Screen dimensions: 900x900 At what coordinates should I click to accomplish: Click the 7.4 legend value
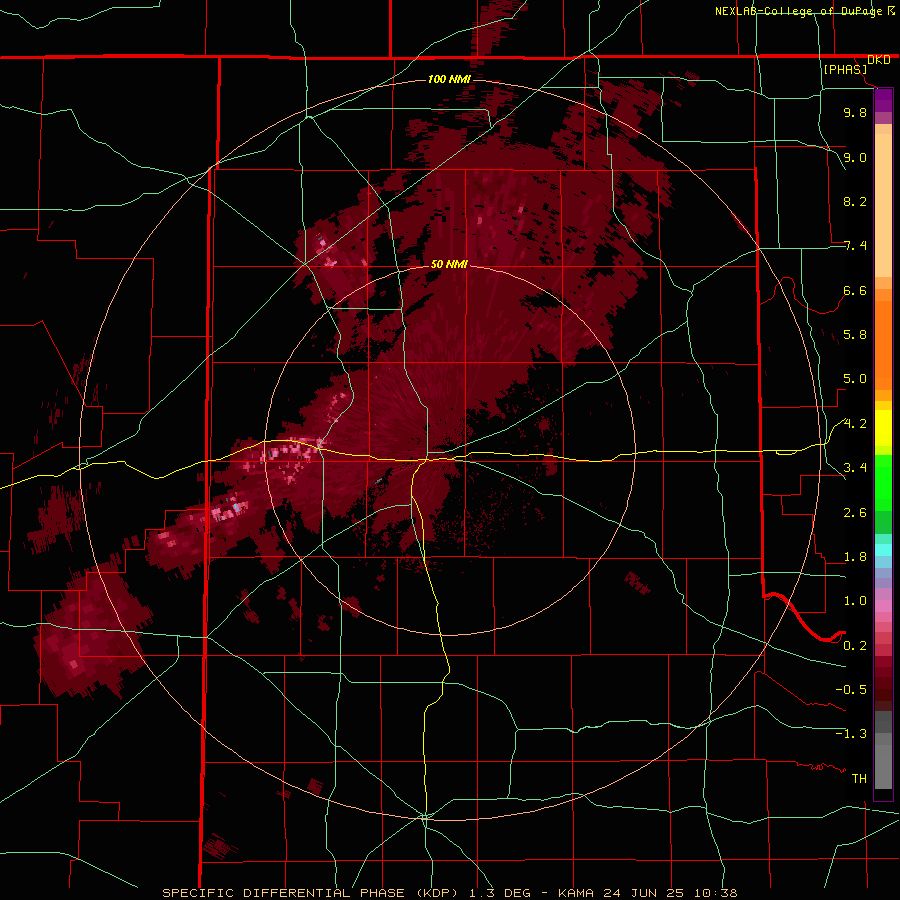[855, 246]
